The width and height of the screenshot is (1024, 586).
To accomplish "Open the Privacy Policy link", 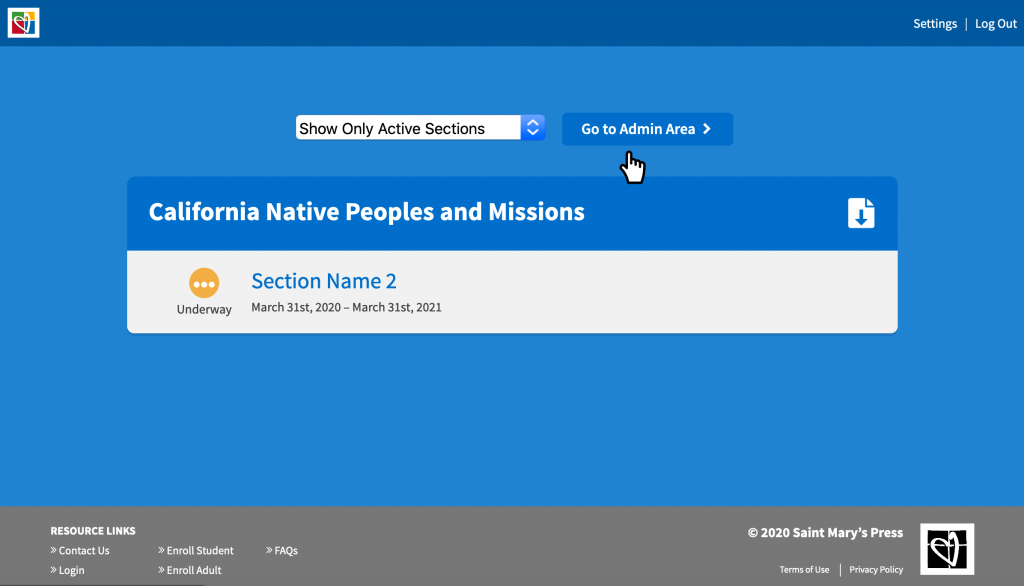I will 876,570.
